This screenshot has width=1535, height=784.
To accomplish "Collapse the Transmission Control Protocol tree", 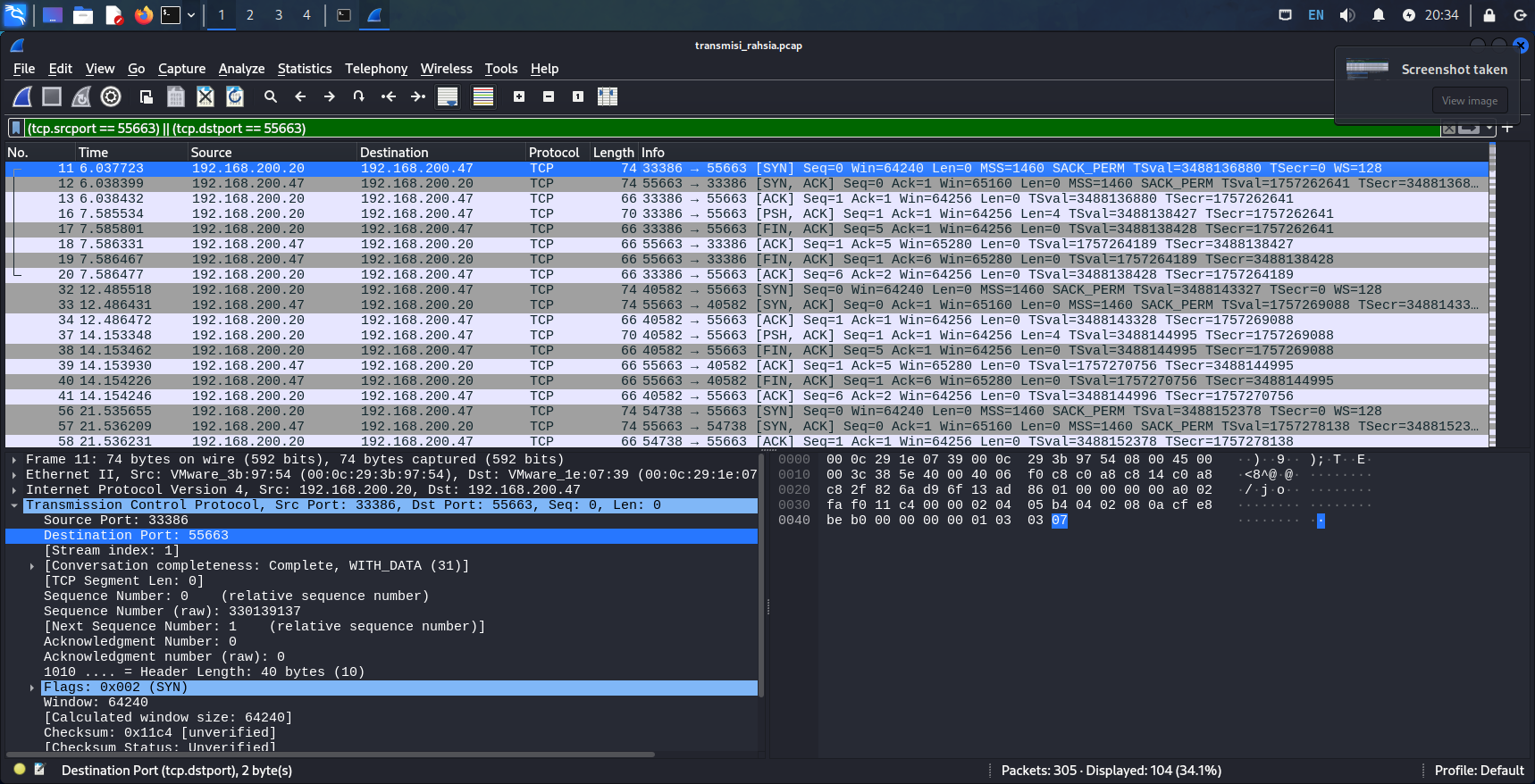I will [x=14, y=505].
